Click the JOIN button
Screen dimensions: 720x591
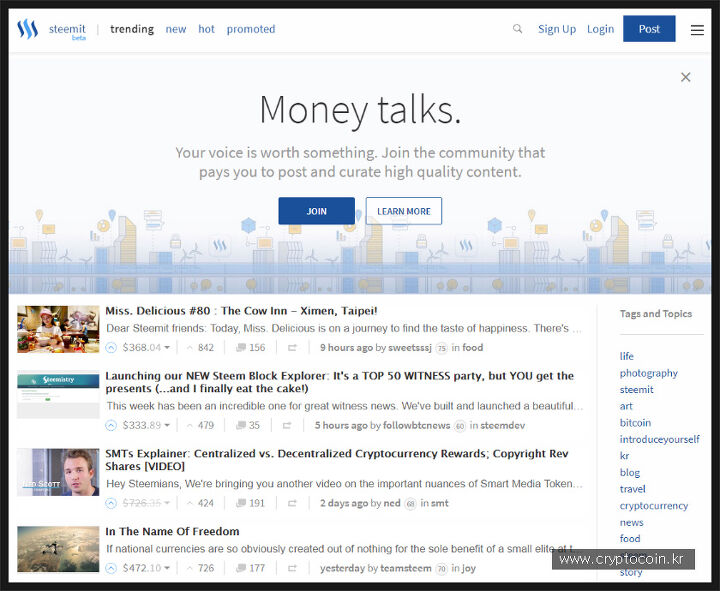tap(316, 211)
